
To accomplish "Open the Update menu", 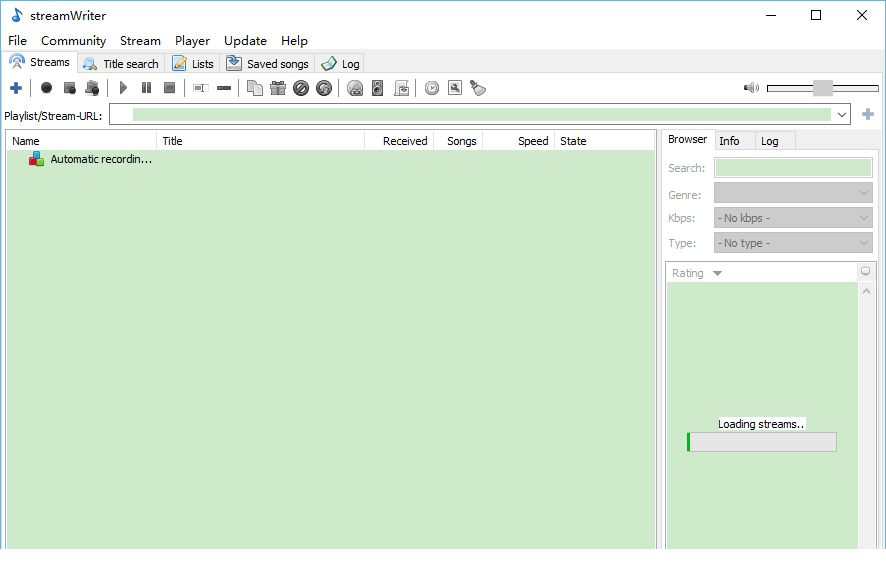I will click(245, 41).
